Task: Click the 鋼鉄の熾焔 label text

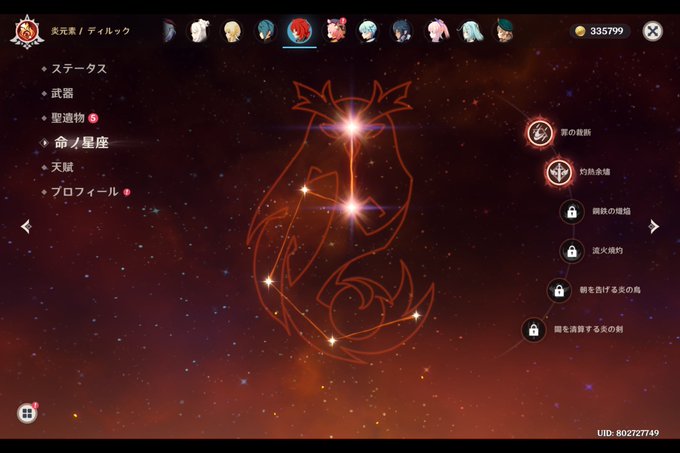Action: (611, 212)
